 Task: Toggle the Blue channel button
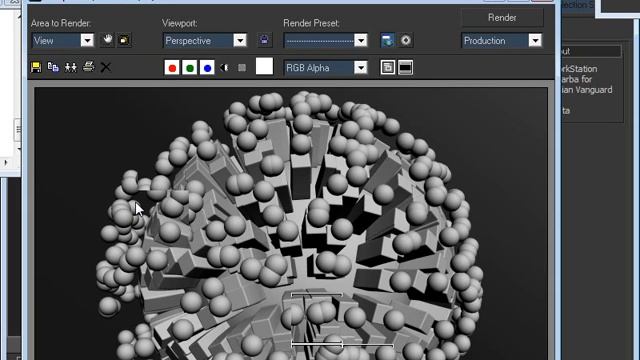207,68
